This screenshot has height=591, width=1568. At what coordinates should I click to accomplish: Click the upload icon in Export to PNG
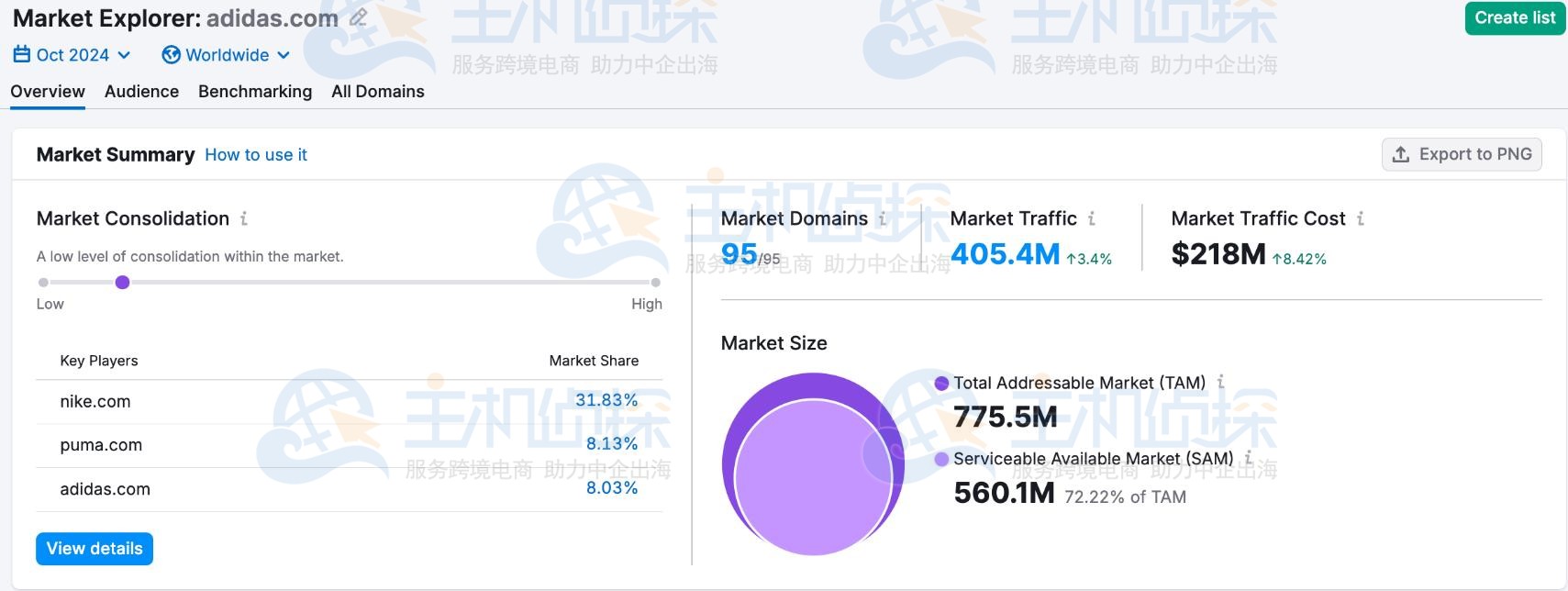click(1401, 154)
